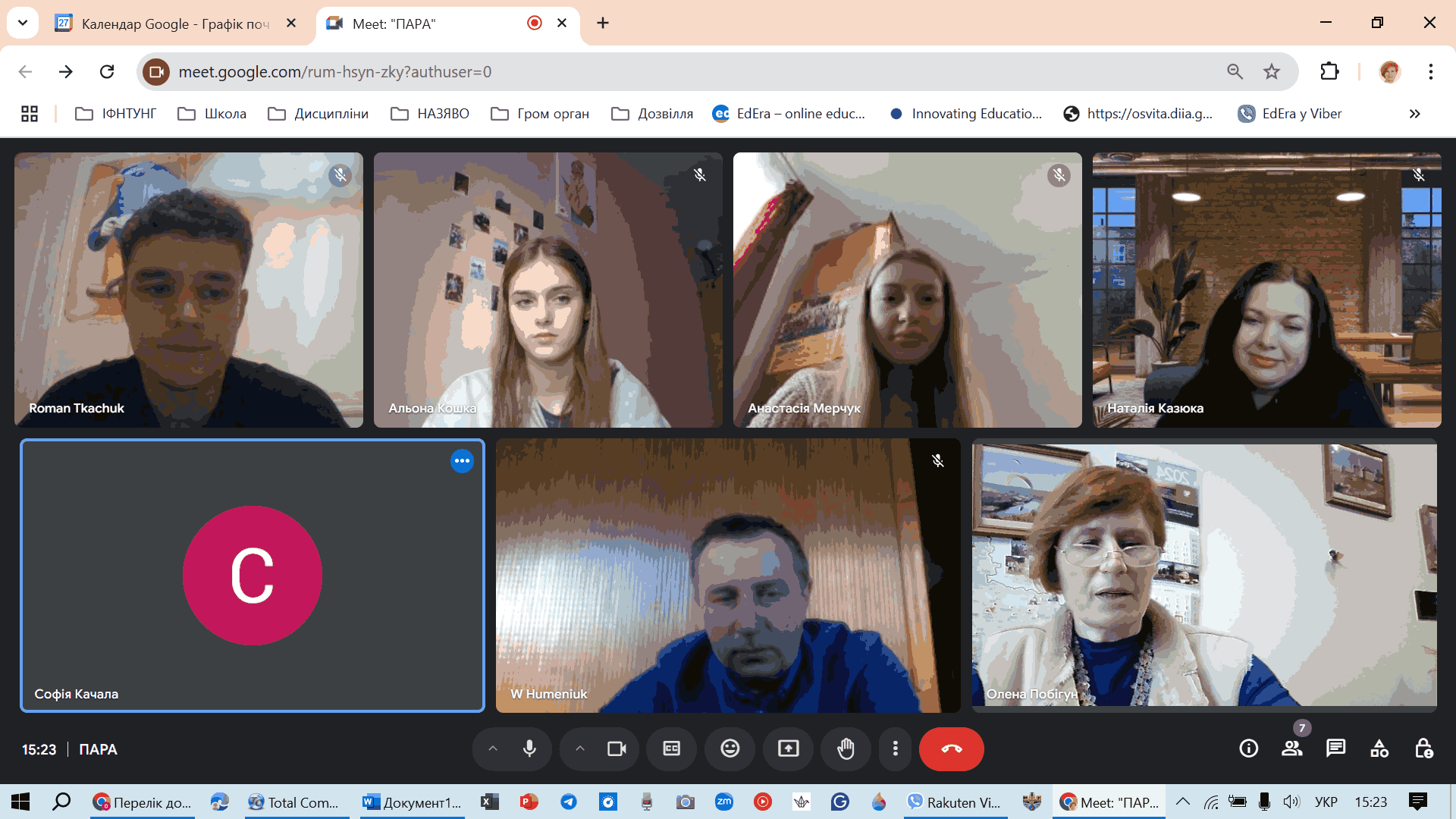Open the meeting details info icon
The width and height of the screenshot is (1456, 819).
[x=1248, y=749]
